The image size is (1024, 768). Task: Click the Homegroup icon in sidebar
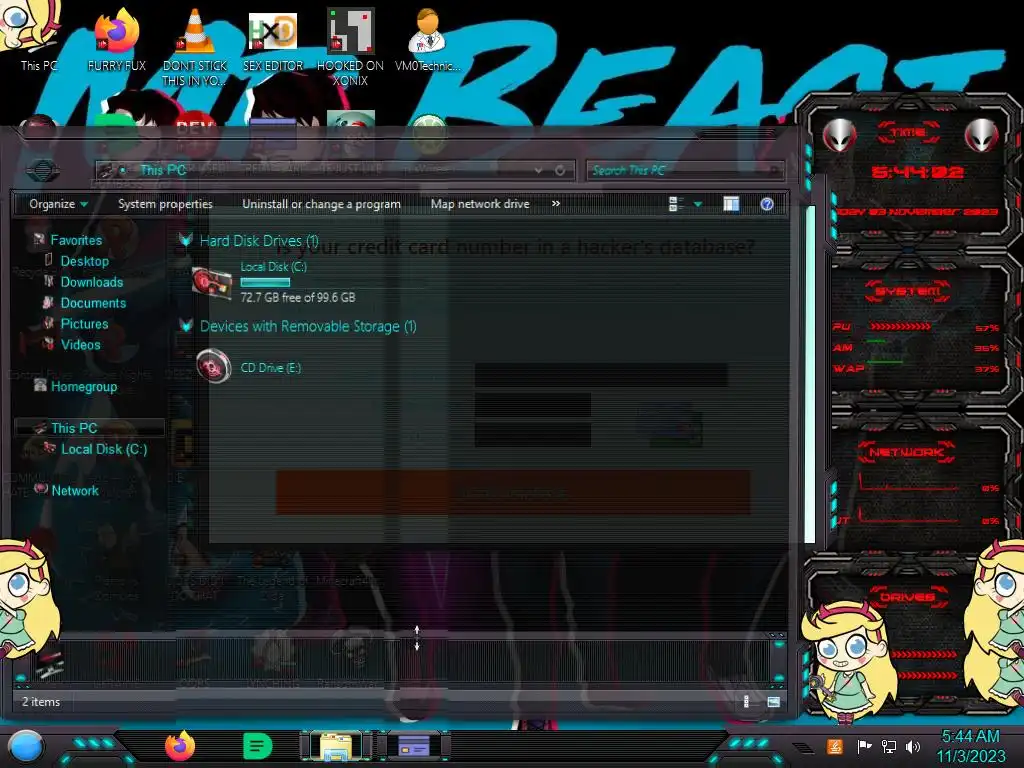tap(40, 385)
